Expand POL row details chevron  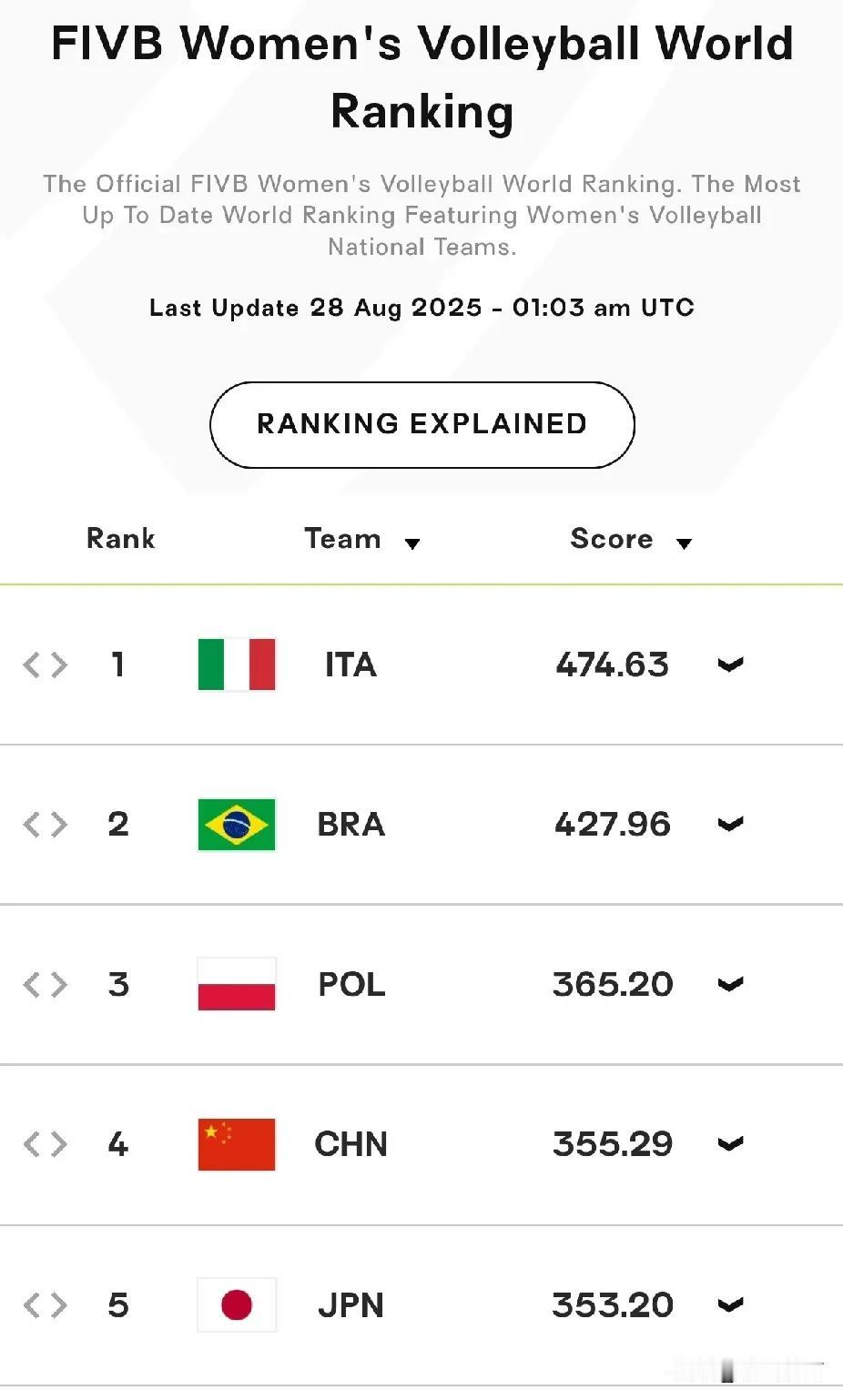[x=730, y=984]
